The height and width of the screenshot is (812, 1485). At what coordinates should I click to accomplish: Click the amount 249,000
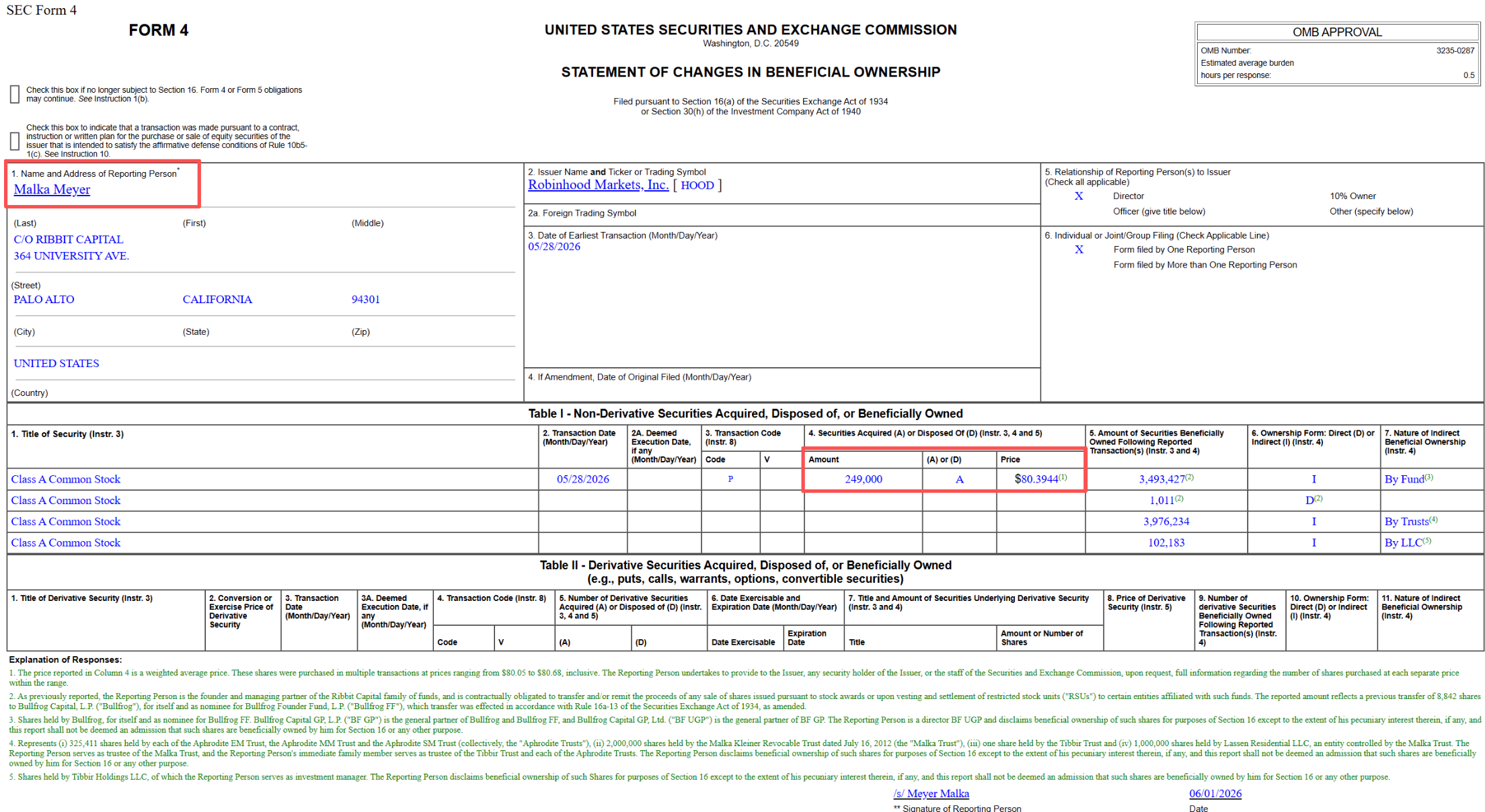[864, 479]
